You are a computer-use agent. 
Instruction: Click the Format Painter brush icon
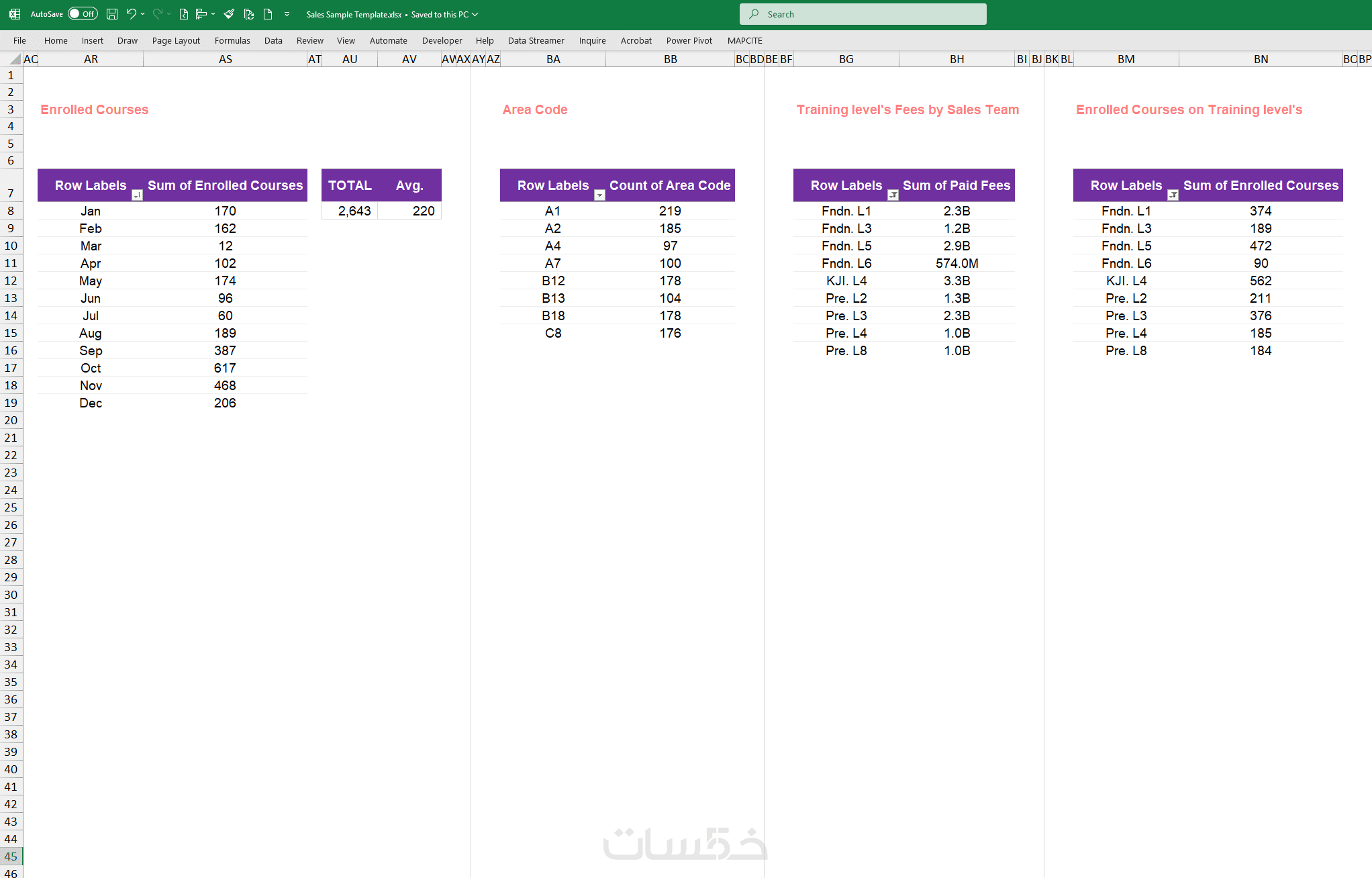tap(229, 14)
